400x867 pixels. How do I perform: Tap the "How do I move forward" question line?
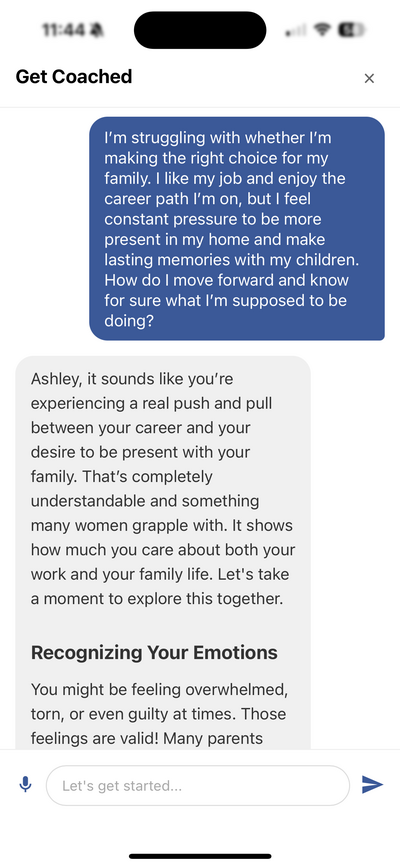pyautogui.click(x=226, y=280)
